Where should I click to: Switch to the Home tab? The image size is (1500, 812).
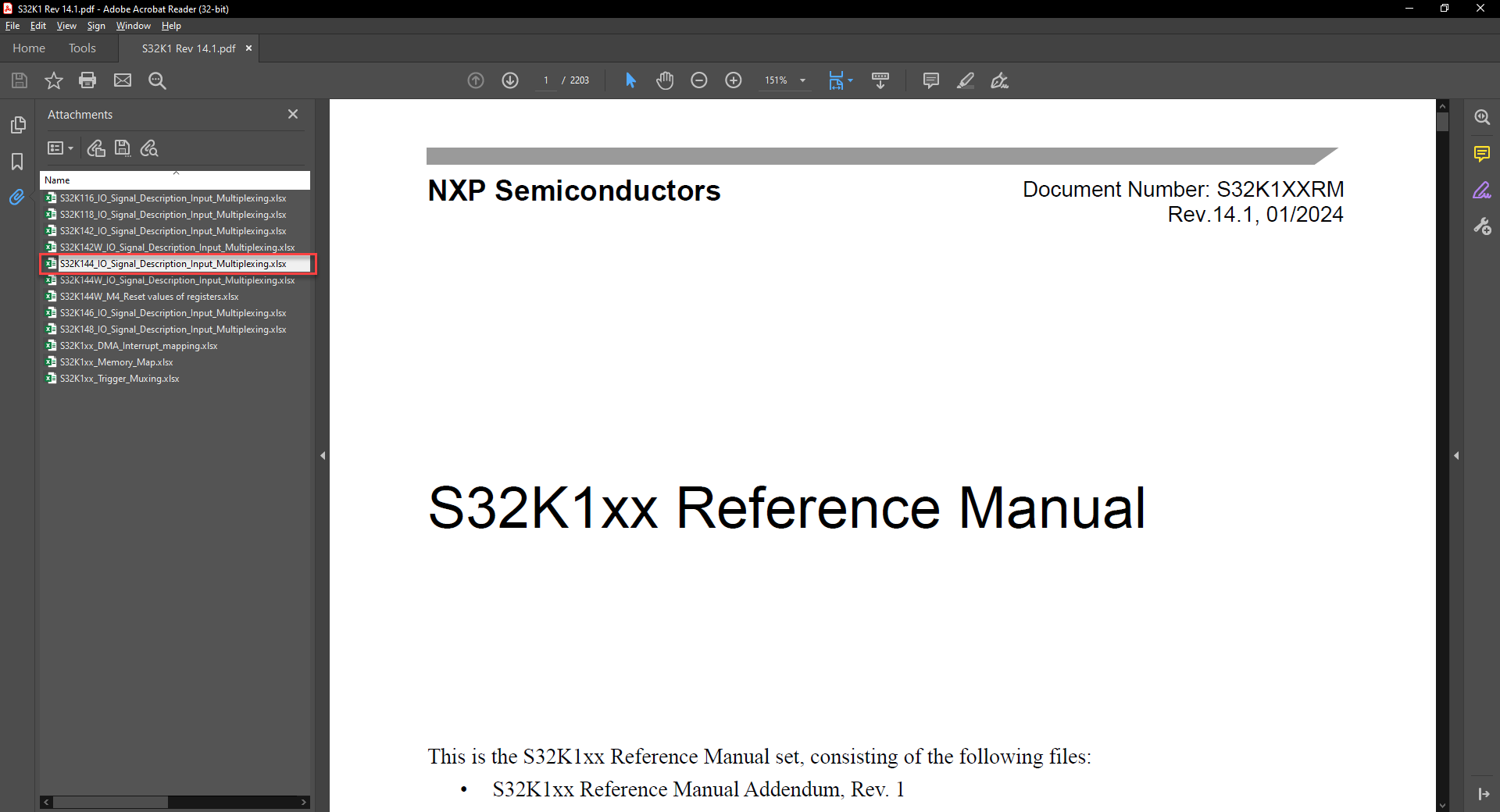[x=28, y=48]
